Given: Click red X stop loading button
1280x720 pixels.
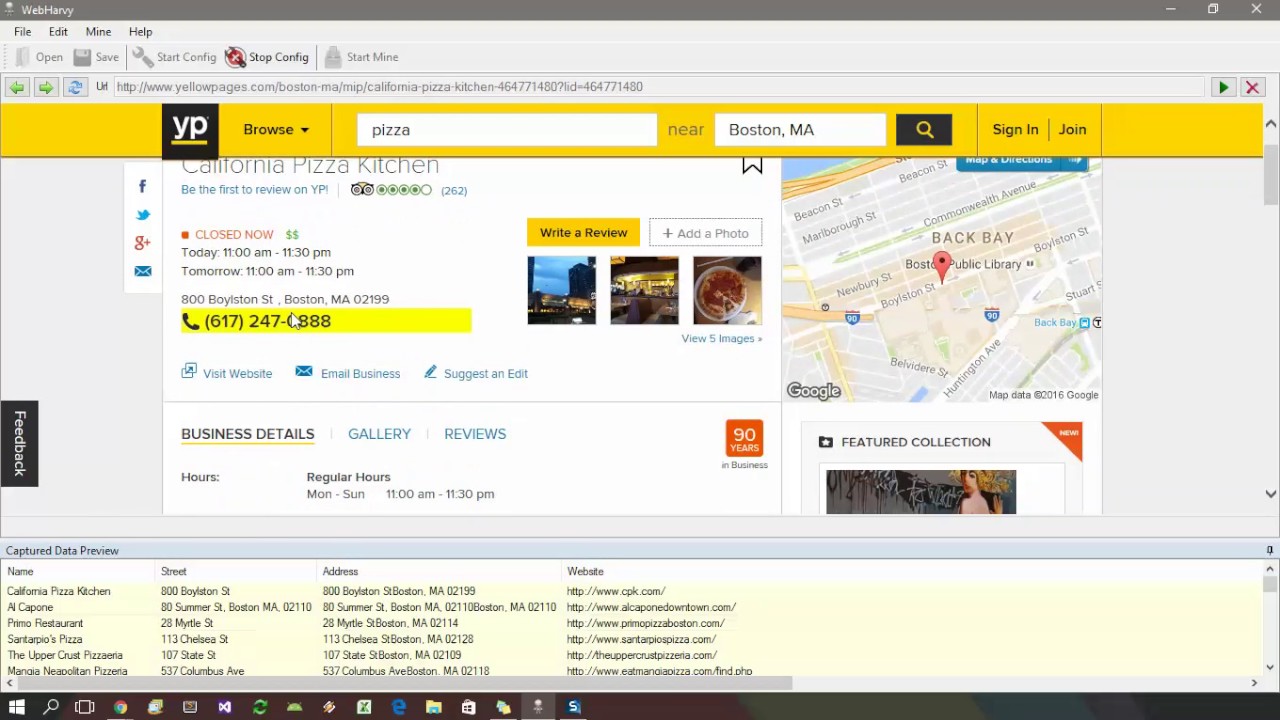Looking at the screenshot, I should click(1251, 87).
